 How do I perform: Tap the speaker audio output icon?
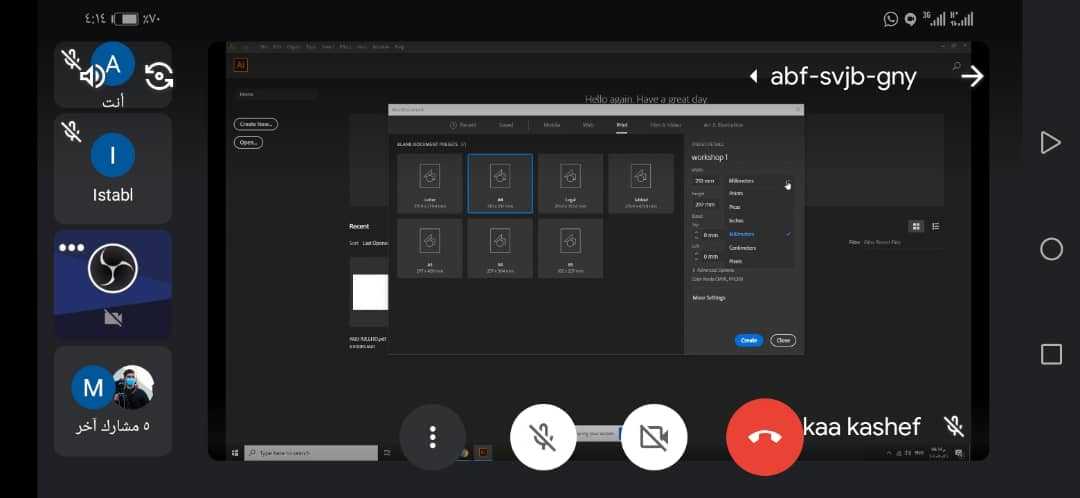[x=92, y=76]
